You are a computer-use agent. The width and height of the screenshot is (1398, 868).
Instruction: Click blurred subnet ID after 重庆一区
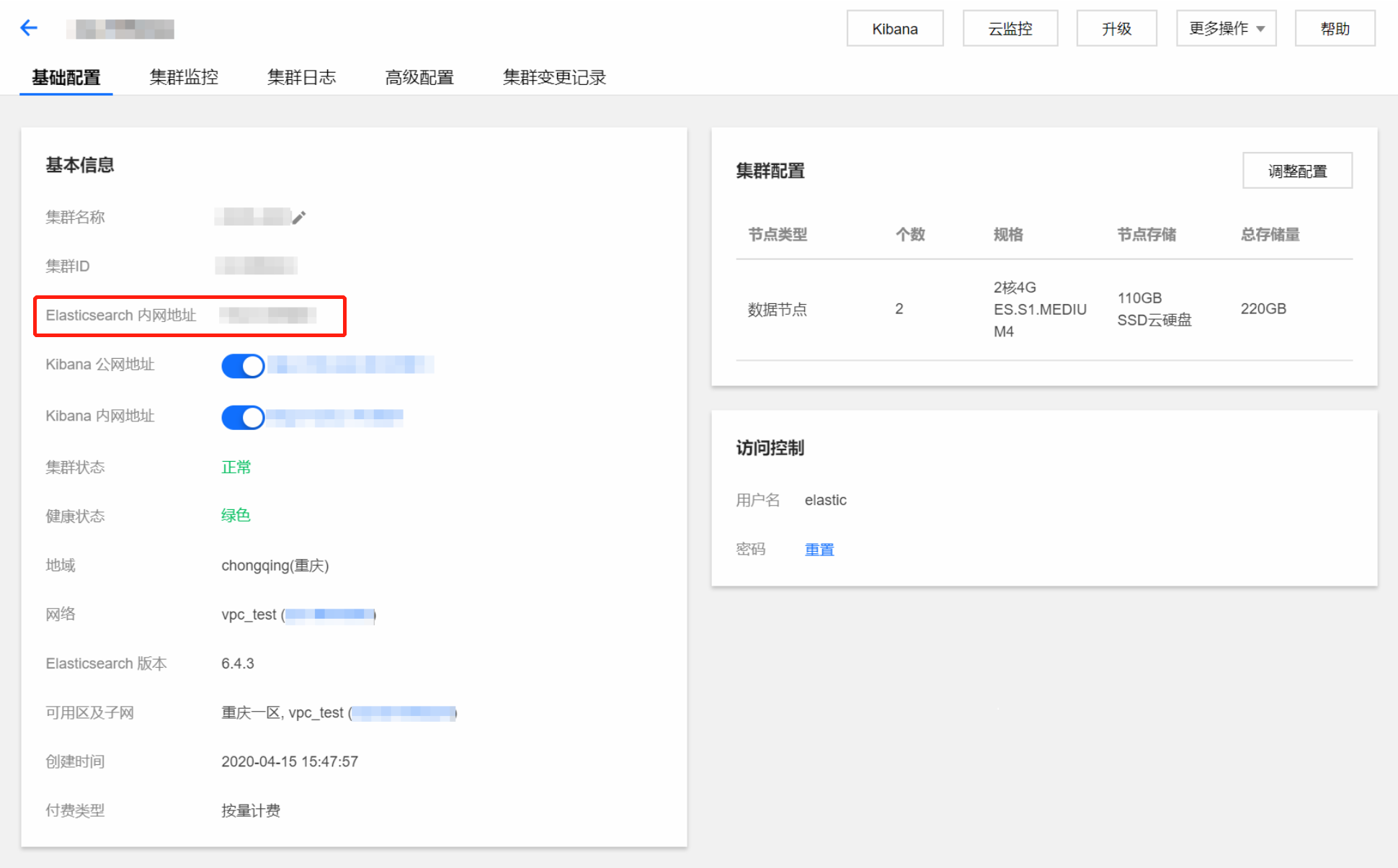coord(404,713)
